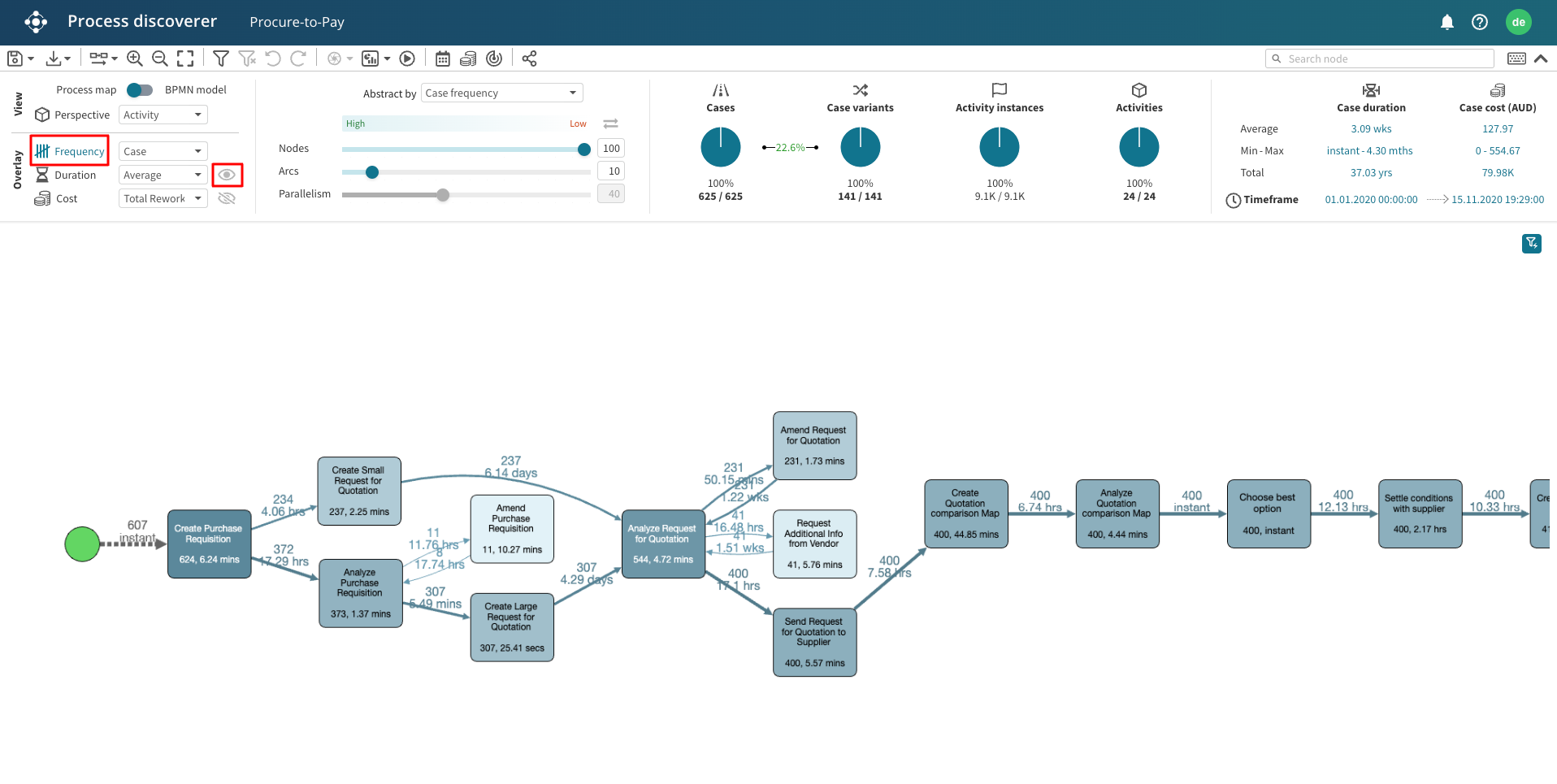Click the Arcs slider handle
This screenshot has width=1557, height=784.
pyautogui.click(x=372, y=172)
